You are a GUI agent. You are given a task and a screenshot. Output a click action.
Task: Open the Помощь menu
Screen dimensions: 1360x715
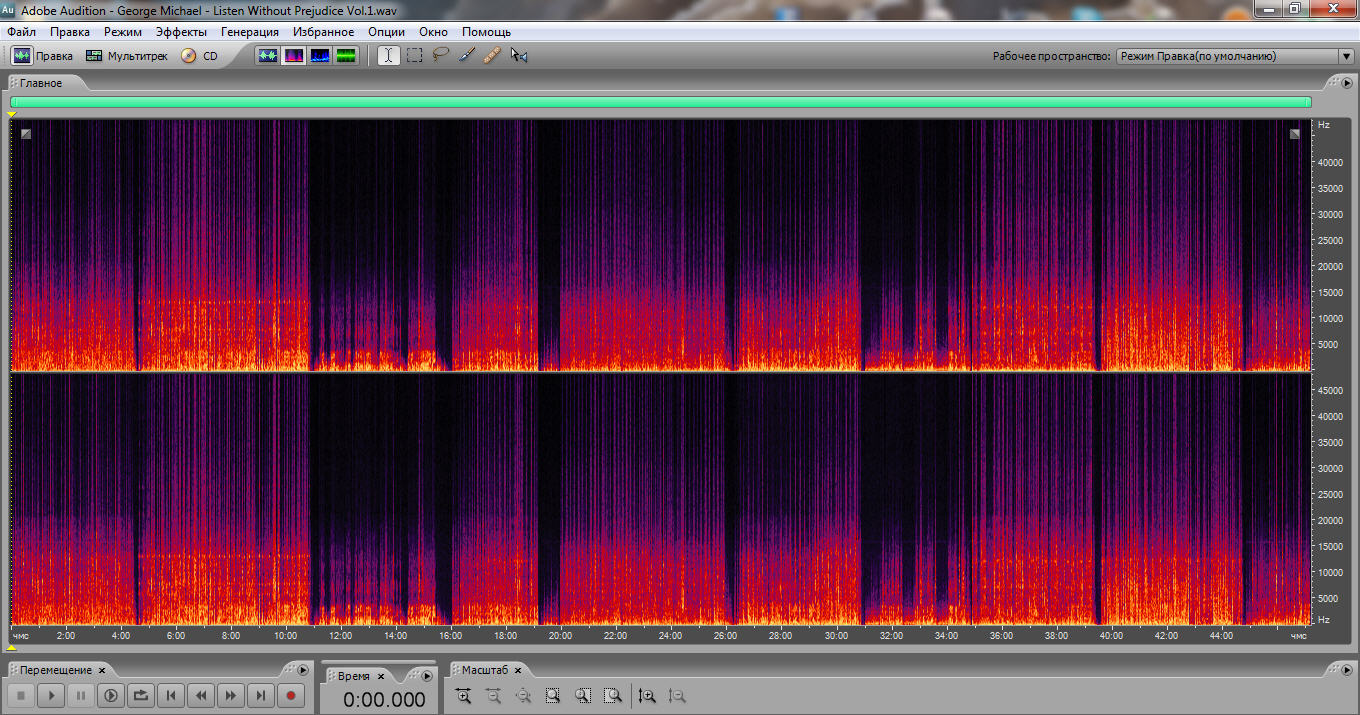coord(486,32)
